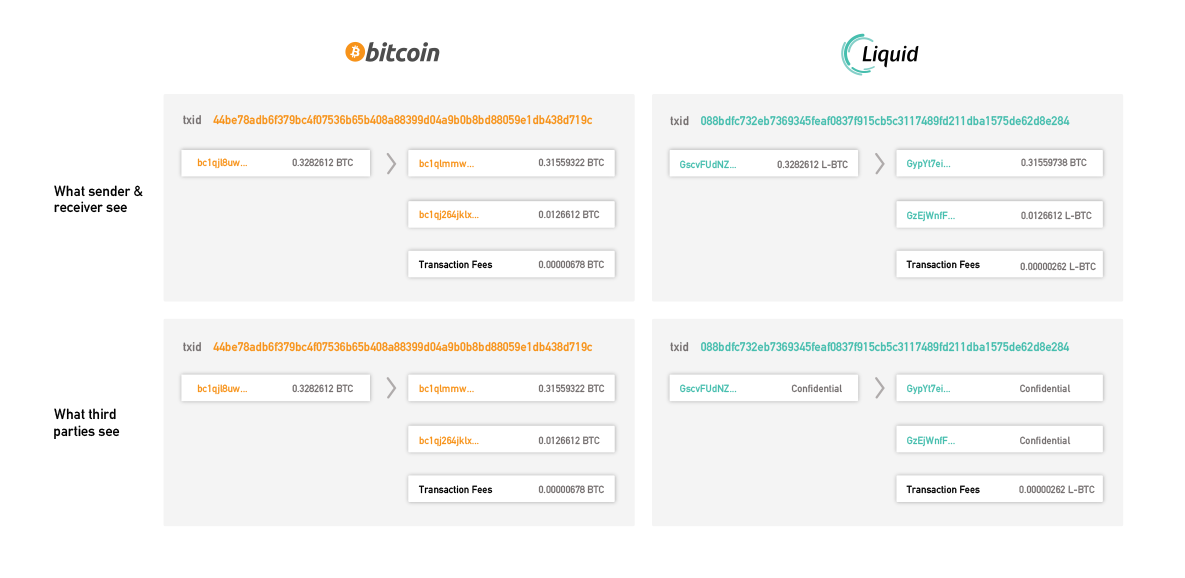Image resolution: width=1185 pixels, height=578 pixels.
Task: Click GzEjWnfF… address in top Liquid panel
Action: pos(931,215)
